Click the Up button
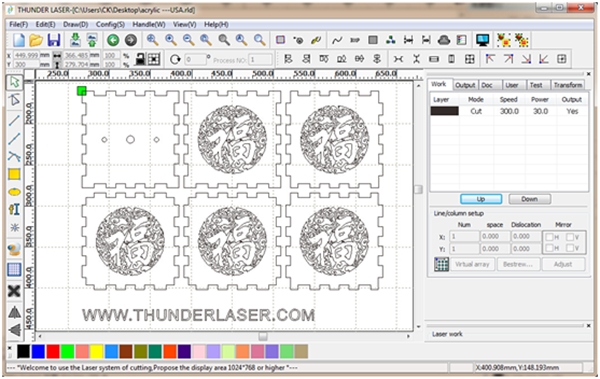 481,199
